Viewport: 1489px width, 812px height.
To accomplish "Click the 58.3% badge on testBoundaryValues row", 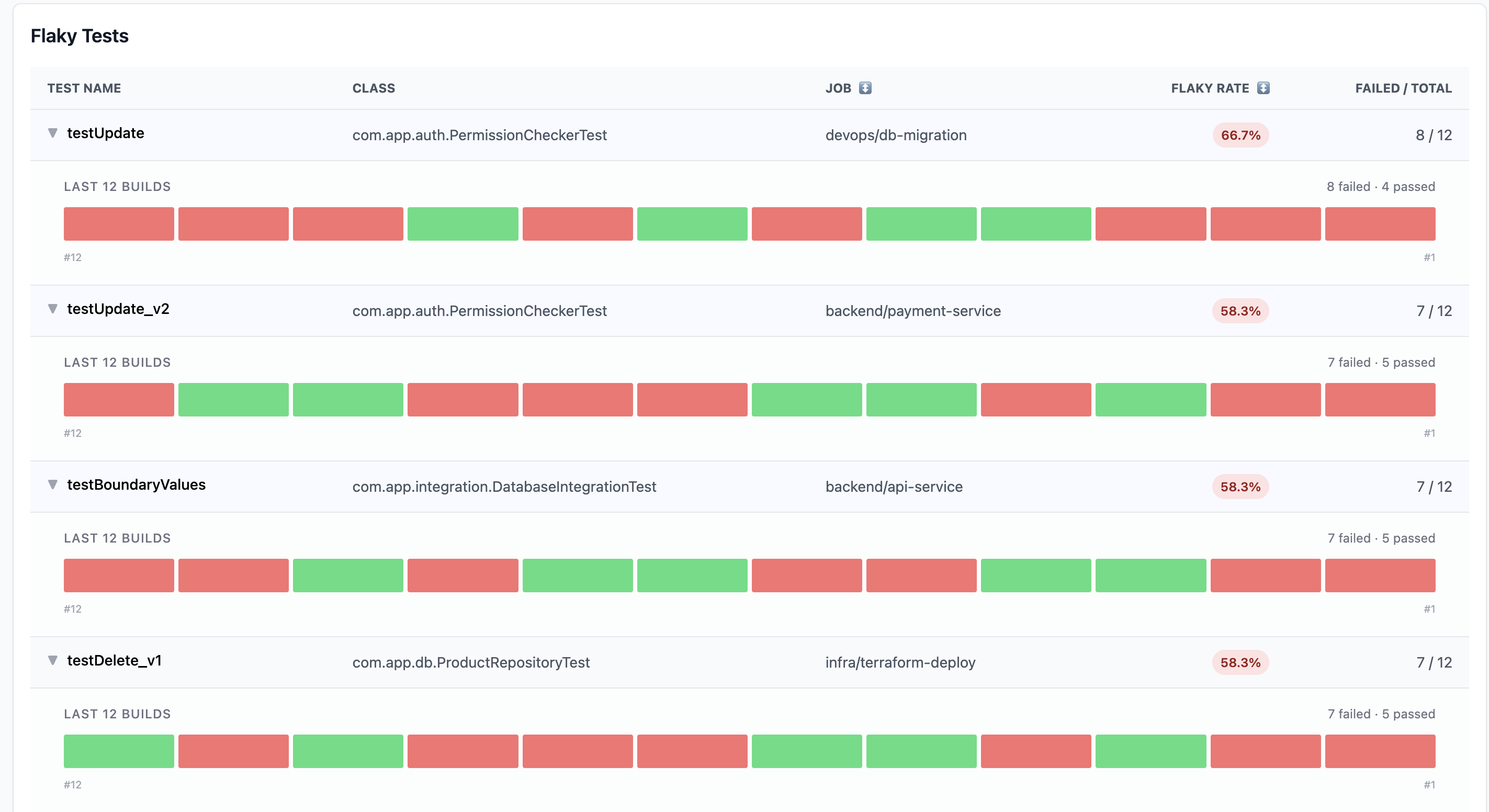I will coord(1240,487).
